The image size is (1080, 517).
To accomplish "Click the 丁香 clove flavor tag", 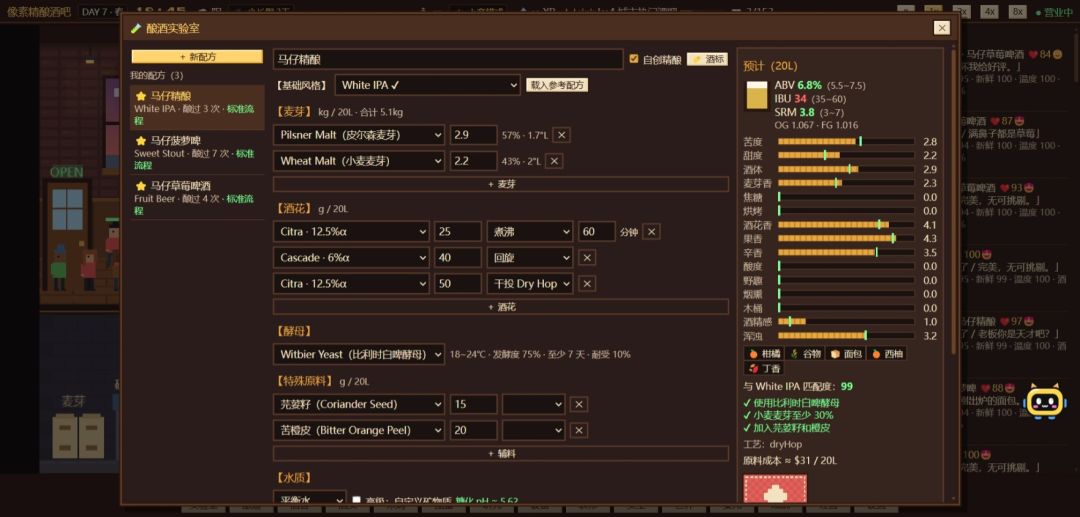I will [764, 368].
